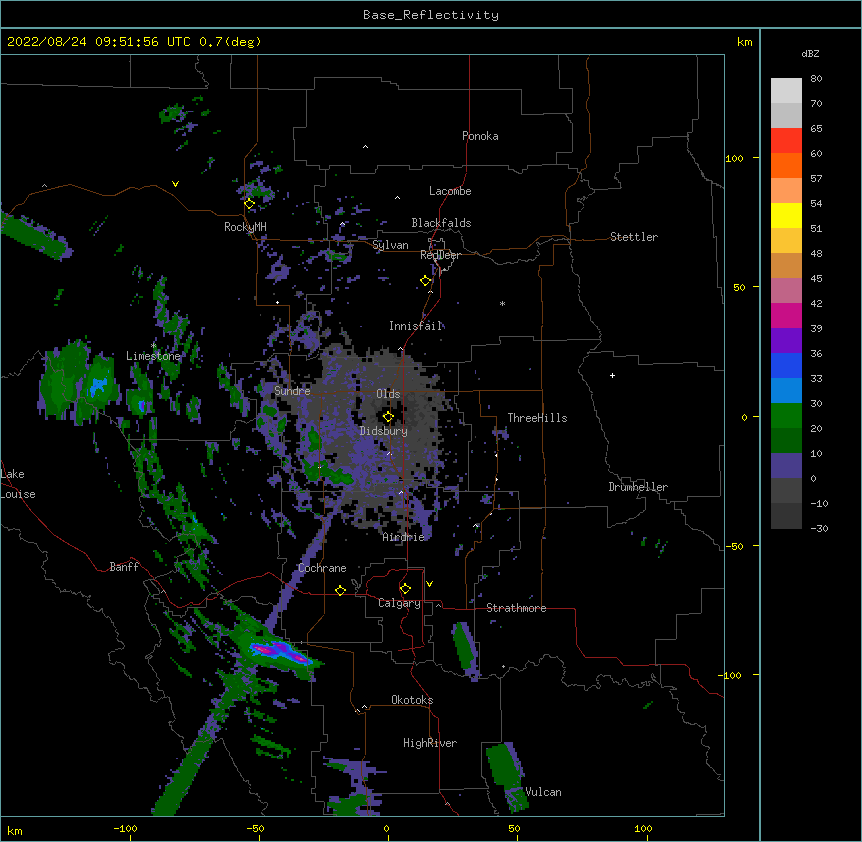862x842 pixels.
Task: Click the red 65 dBZ legend swatch
Action: (786, 141)
